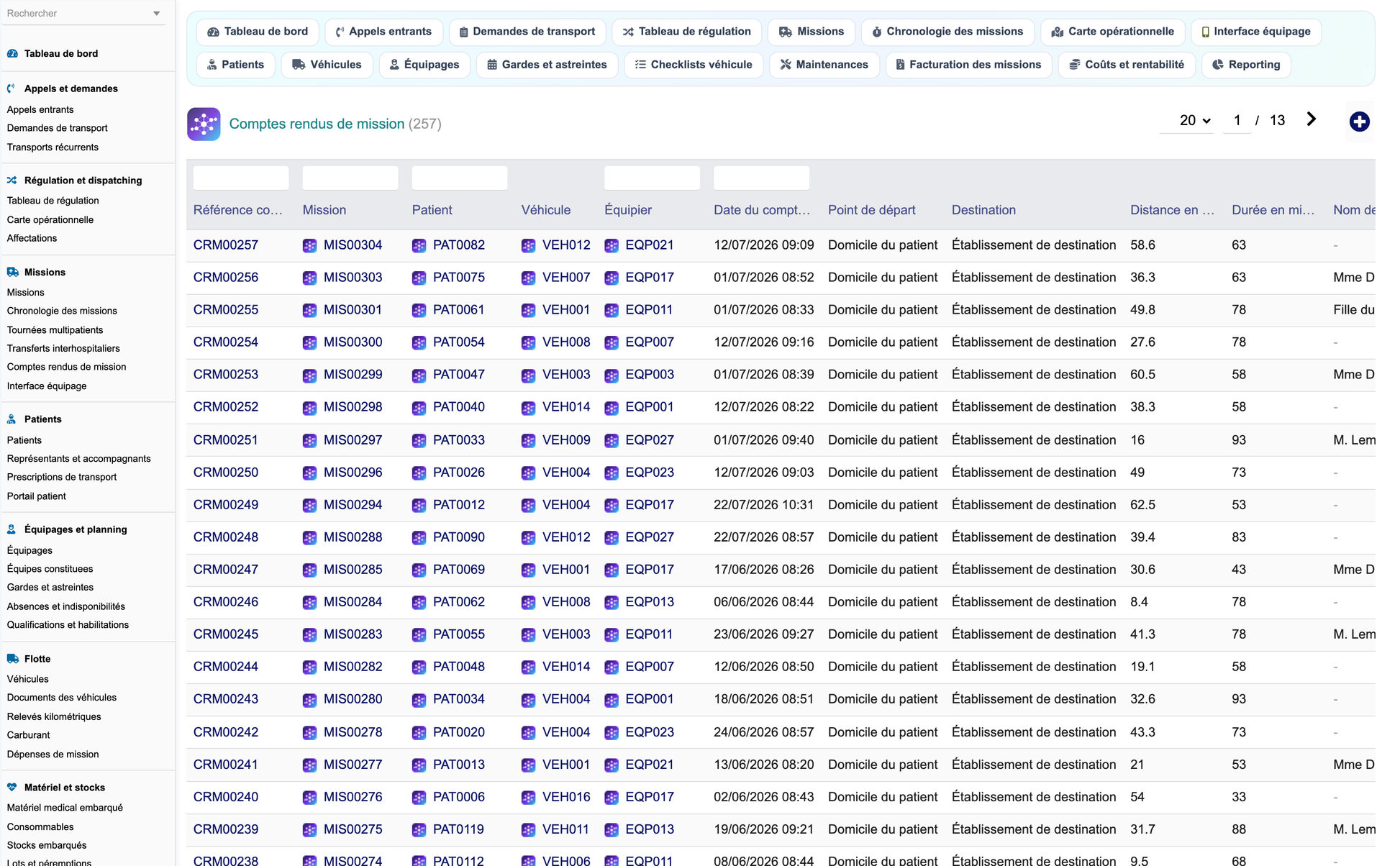The width and height of the screenshot is (1400, 866).
Task: Click the Reporting tab pie chart icon
Action: [x=1218, y=65]
